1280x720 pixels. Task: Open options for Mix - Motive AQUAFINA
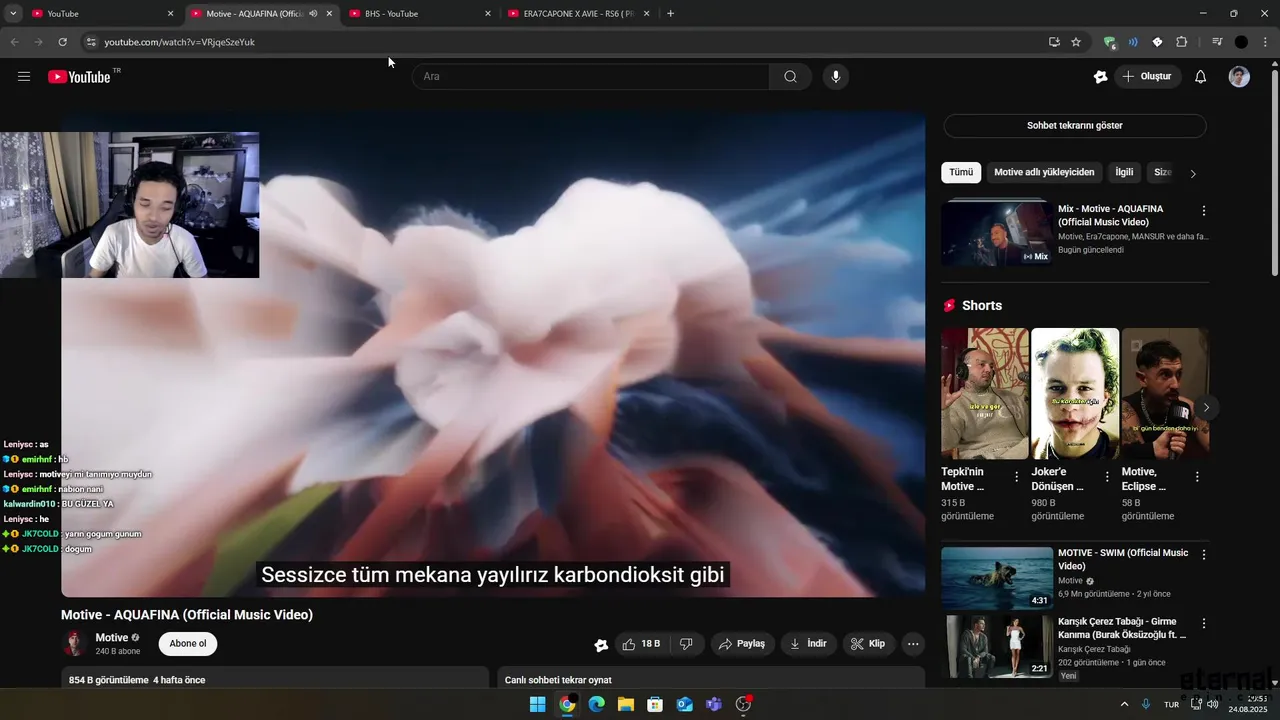[1203, 211]
